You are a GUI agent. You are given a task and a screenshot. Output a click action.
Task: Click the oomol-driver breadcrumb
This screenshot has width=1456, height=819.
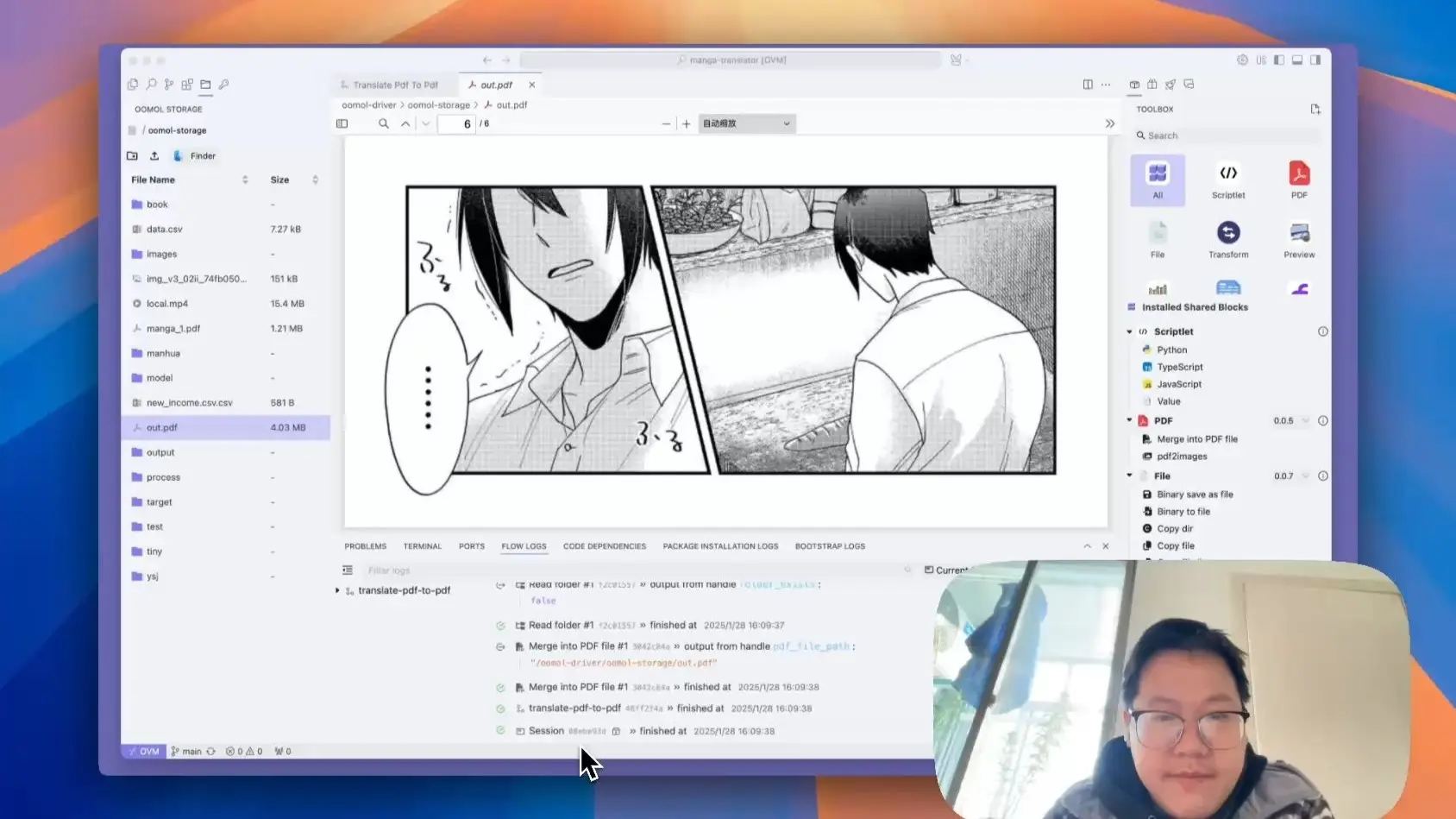point(369,105)
